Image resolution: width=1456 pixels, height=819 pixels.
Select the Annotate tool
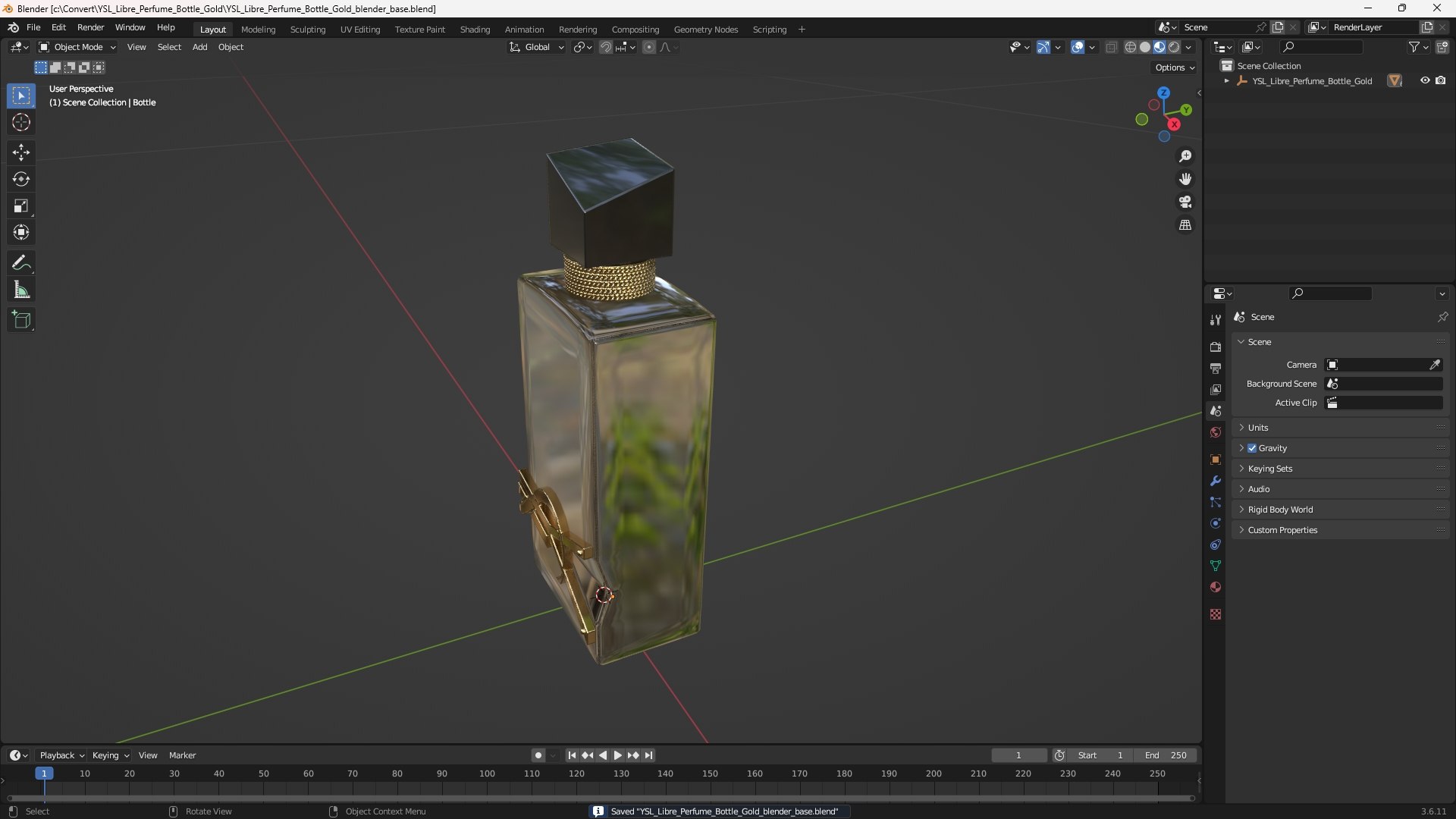21,263
